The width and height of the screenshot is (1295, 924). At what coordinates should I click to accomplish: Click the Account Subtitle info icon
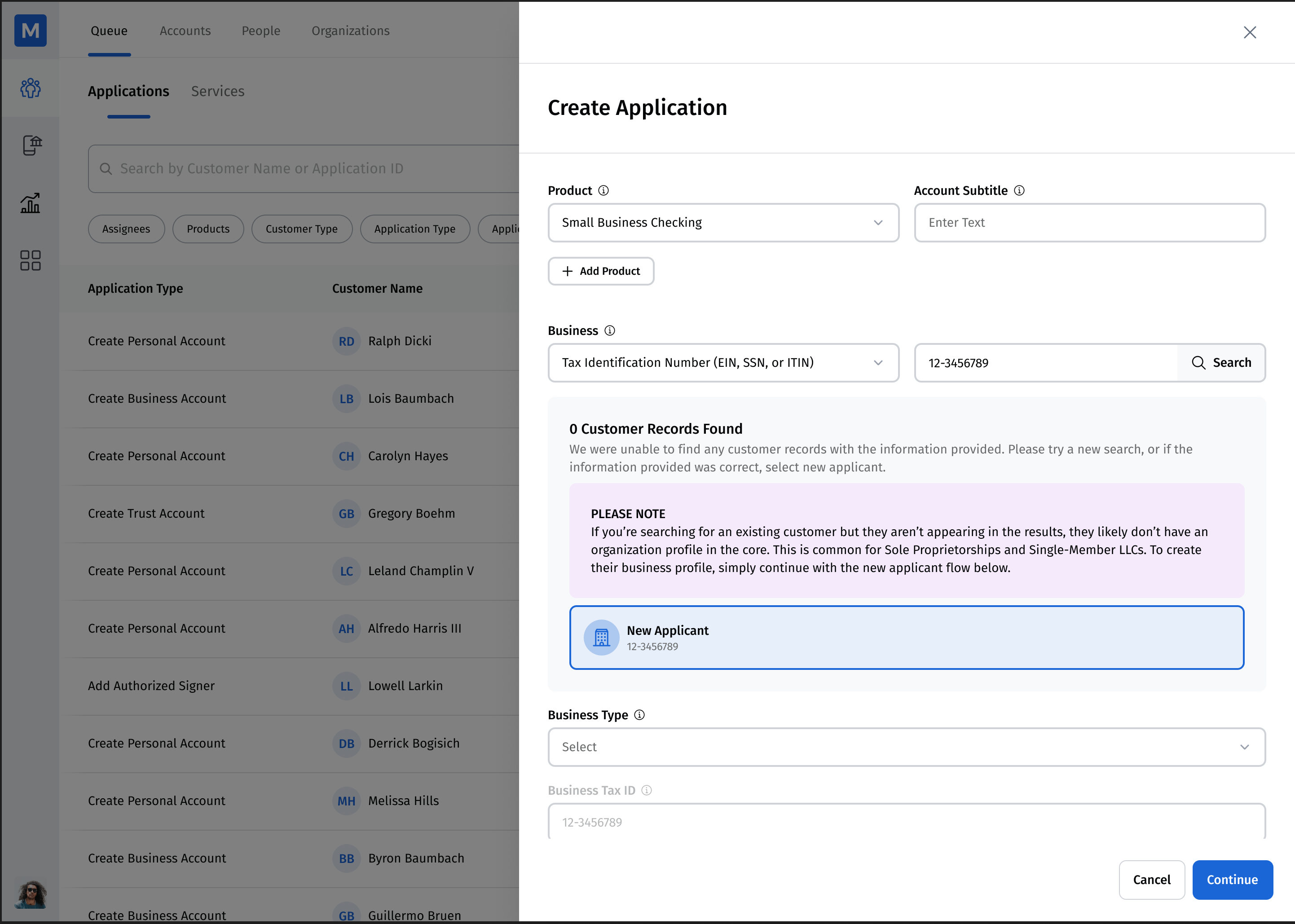pyautogui.click(x=1020, y=191)
